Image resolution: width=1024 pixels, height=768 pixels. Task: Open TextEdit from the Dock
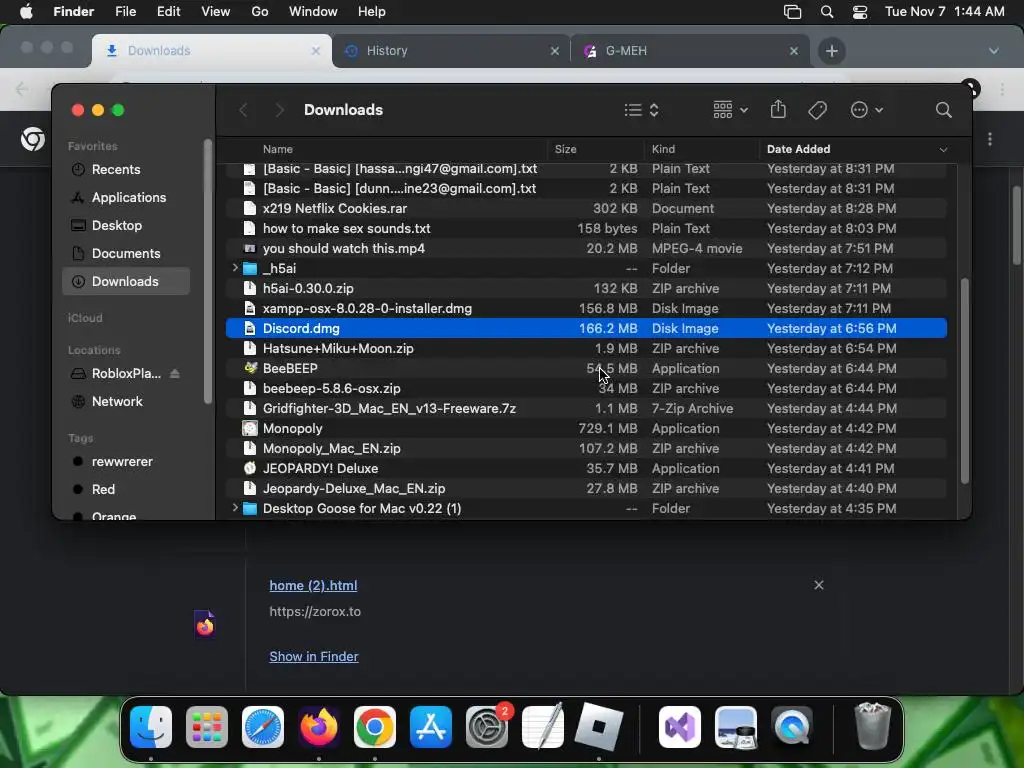click(543, 727)
